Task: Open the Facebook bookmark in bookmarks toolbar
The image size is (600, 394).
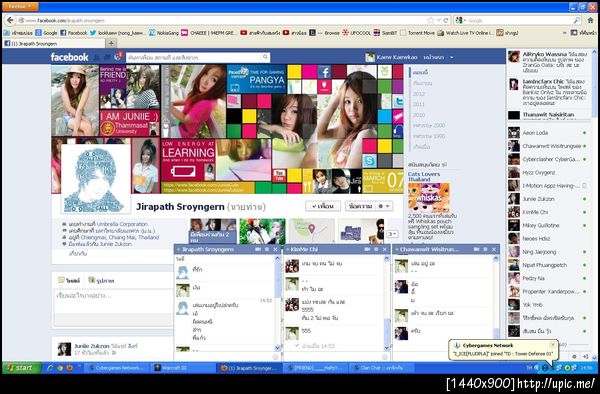Action: point(73,33)
